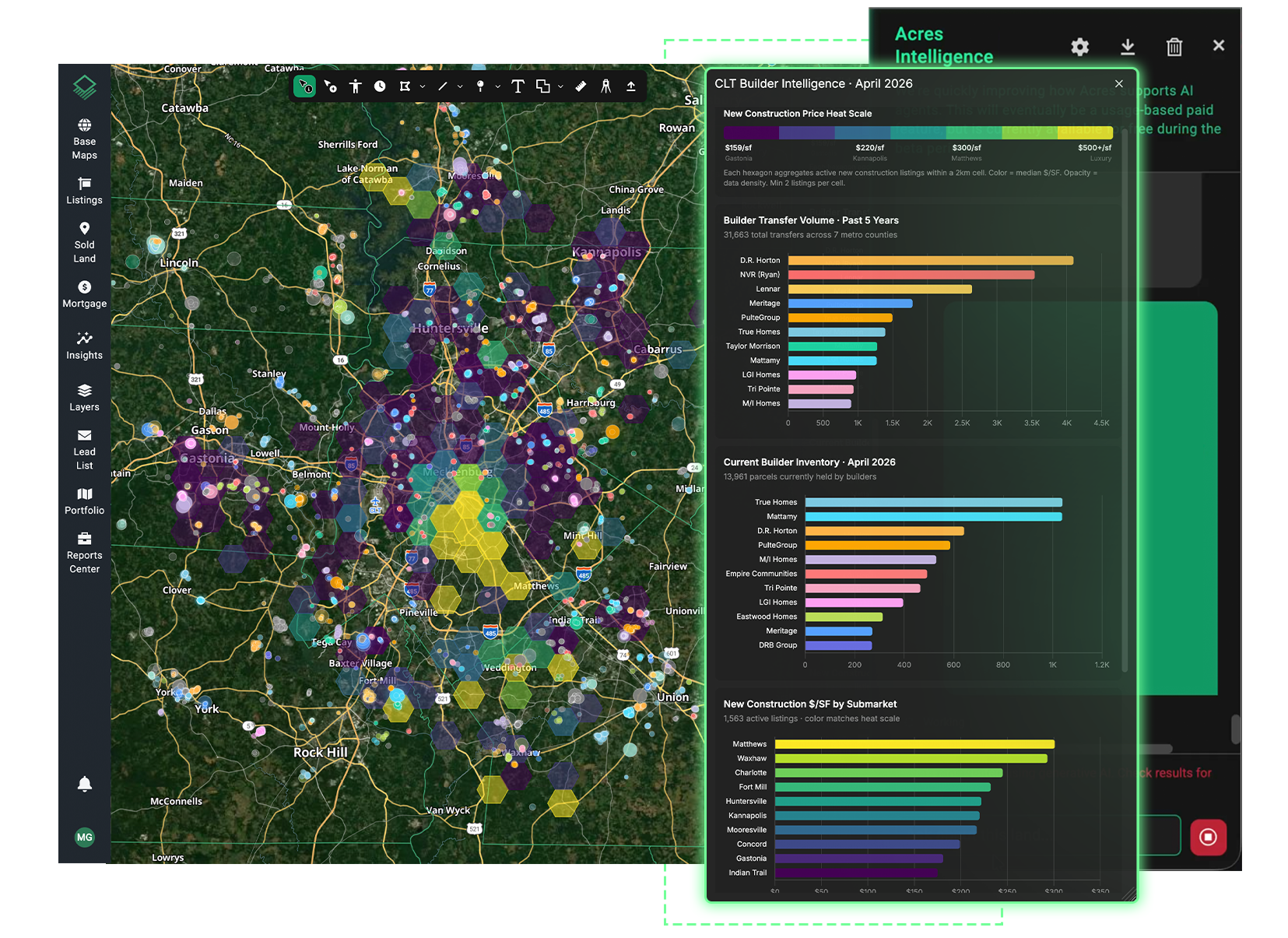Select the line drawing tool
This screenshot has height=938, width=1288.
click(443, 86)
